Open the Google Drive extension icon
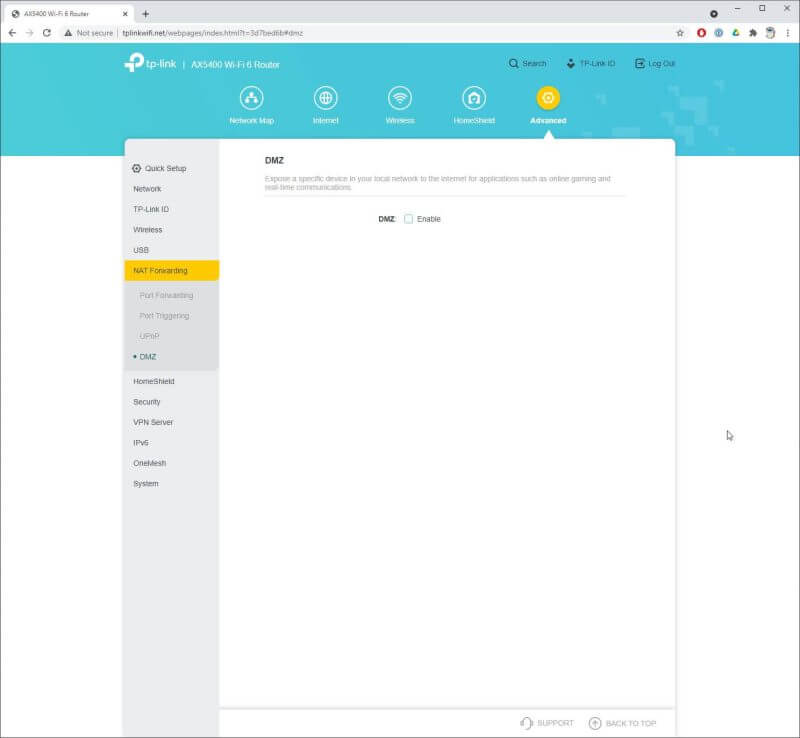 point(735,33)
